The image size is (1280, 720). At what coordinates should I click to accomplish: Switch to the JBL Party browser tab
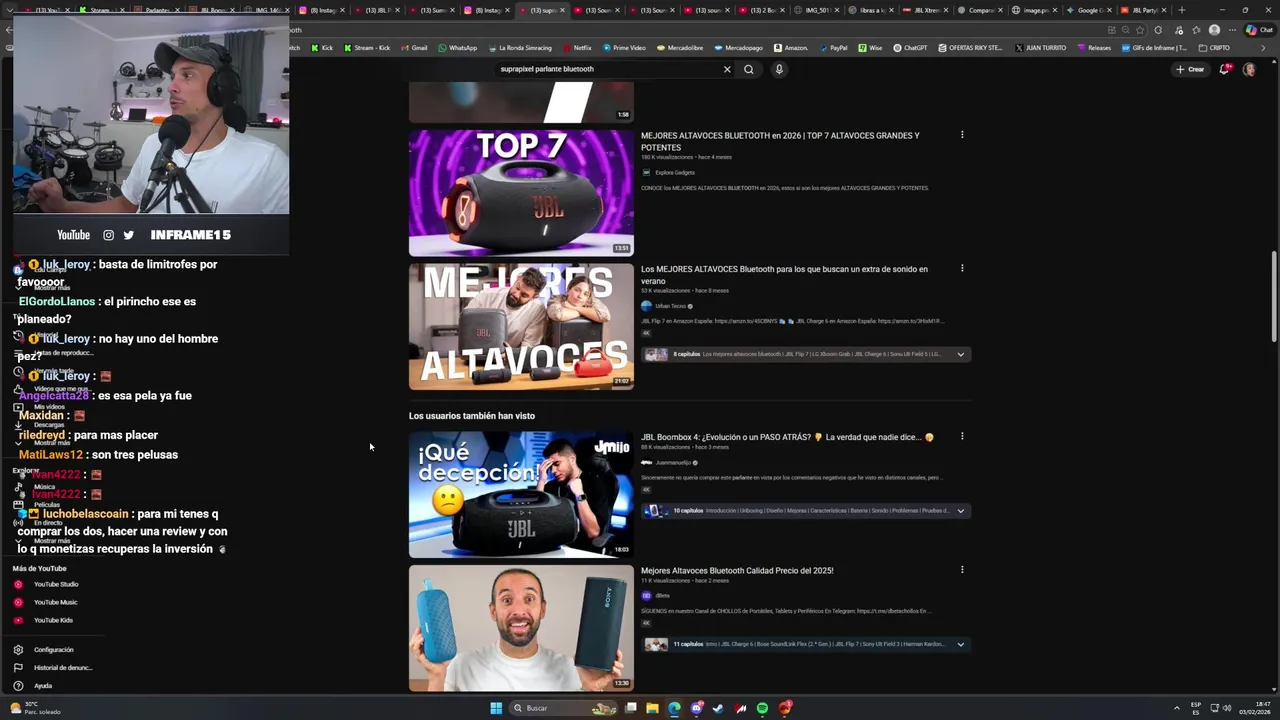[x=1143, y=10]
